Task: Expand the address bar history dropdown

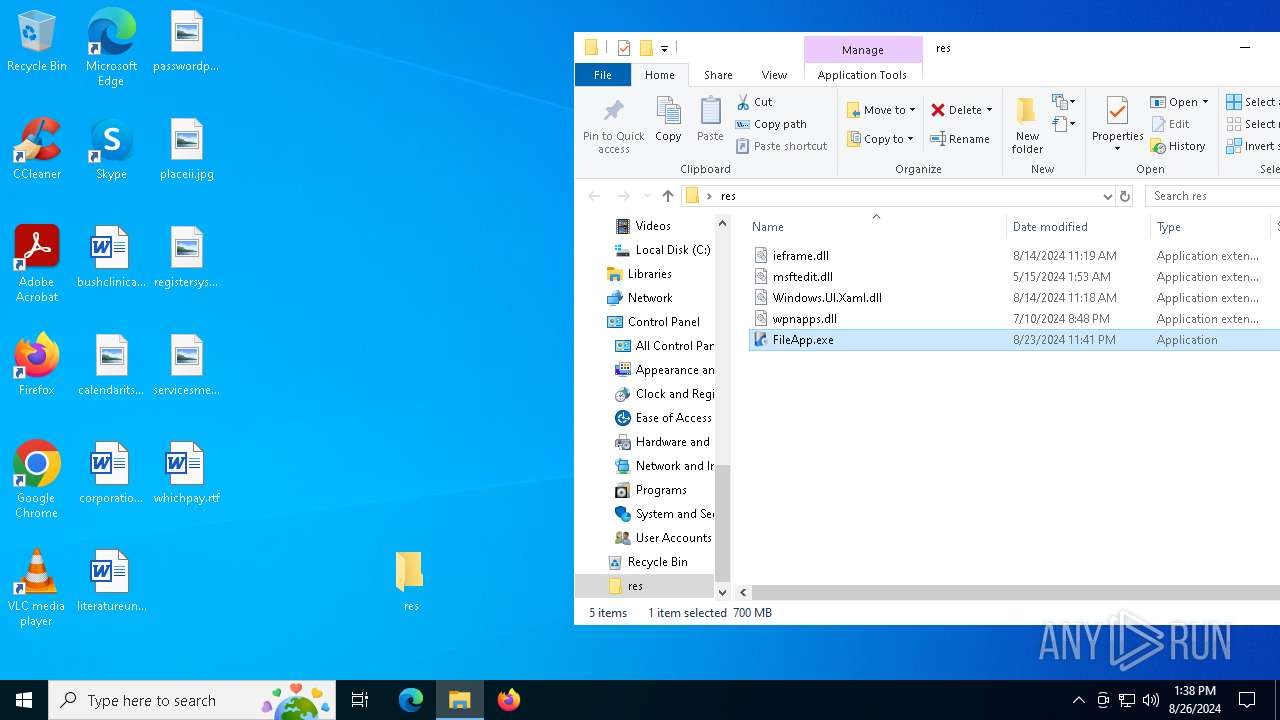Action: tap(1107, 196)
